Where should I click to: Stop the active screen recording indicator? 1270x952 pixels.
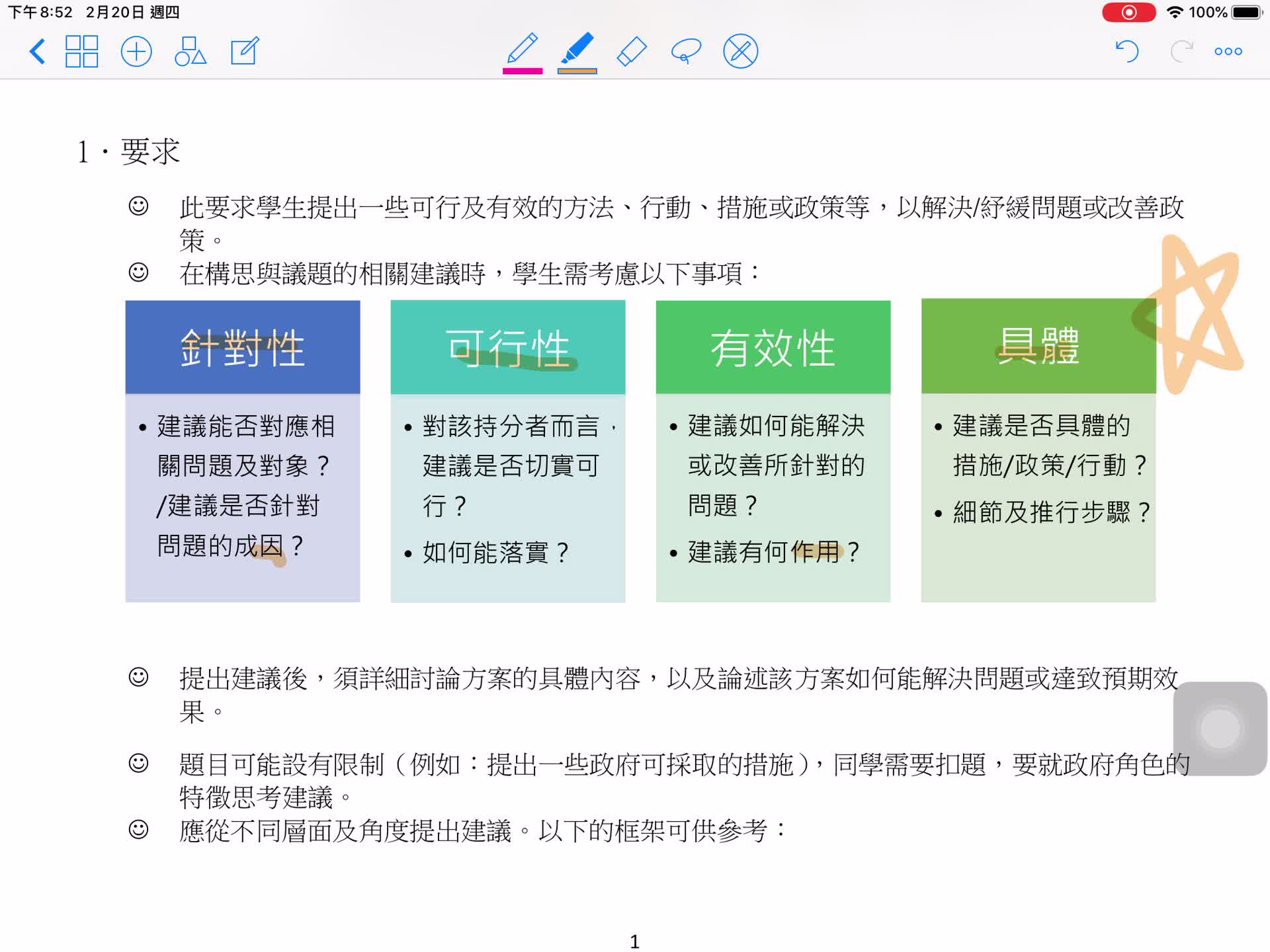[1128, 12]
